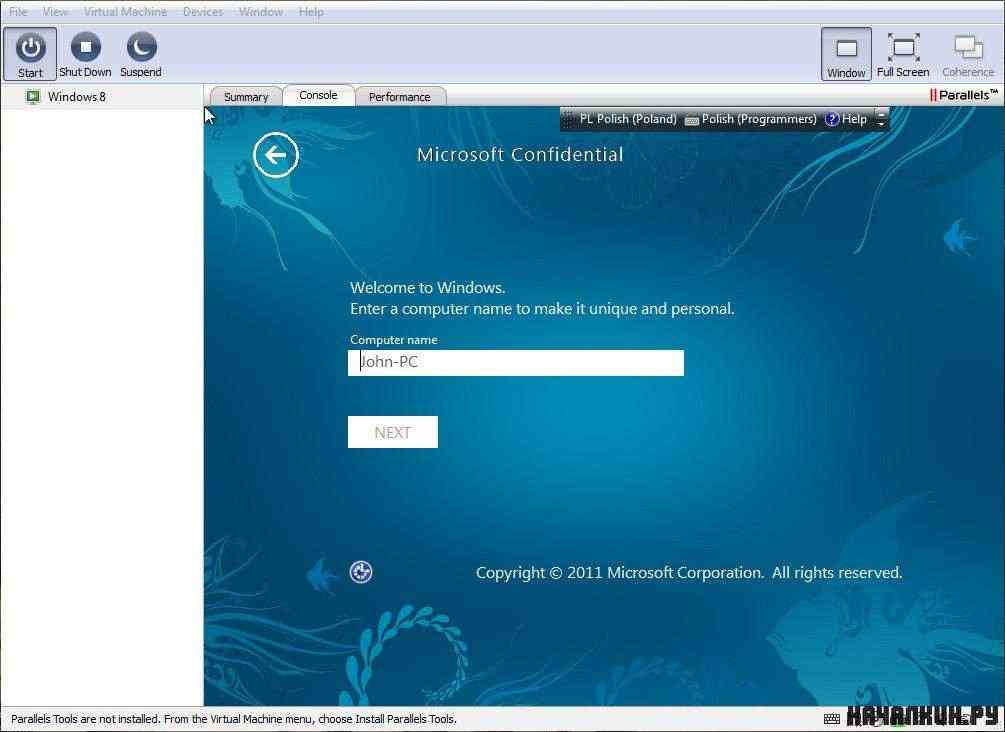Click Parallels Tools not installed status message
This screenshot has height=732, width=1005.
[x=233, y=719]
